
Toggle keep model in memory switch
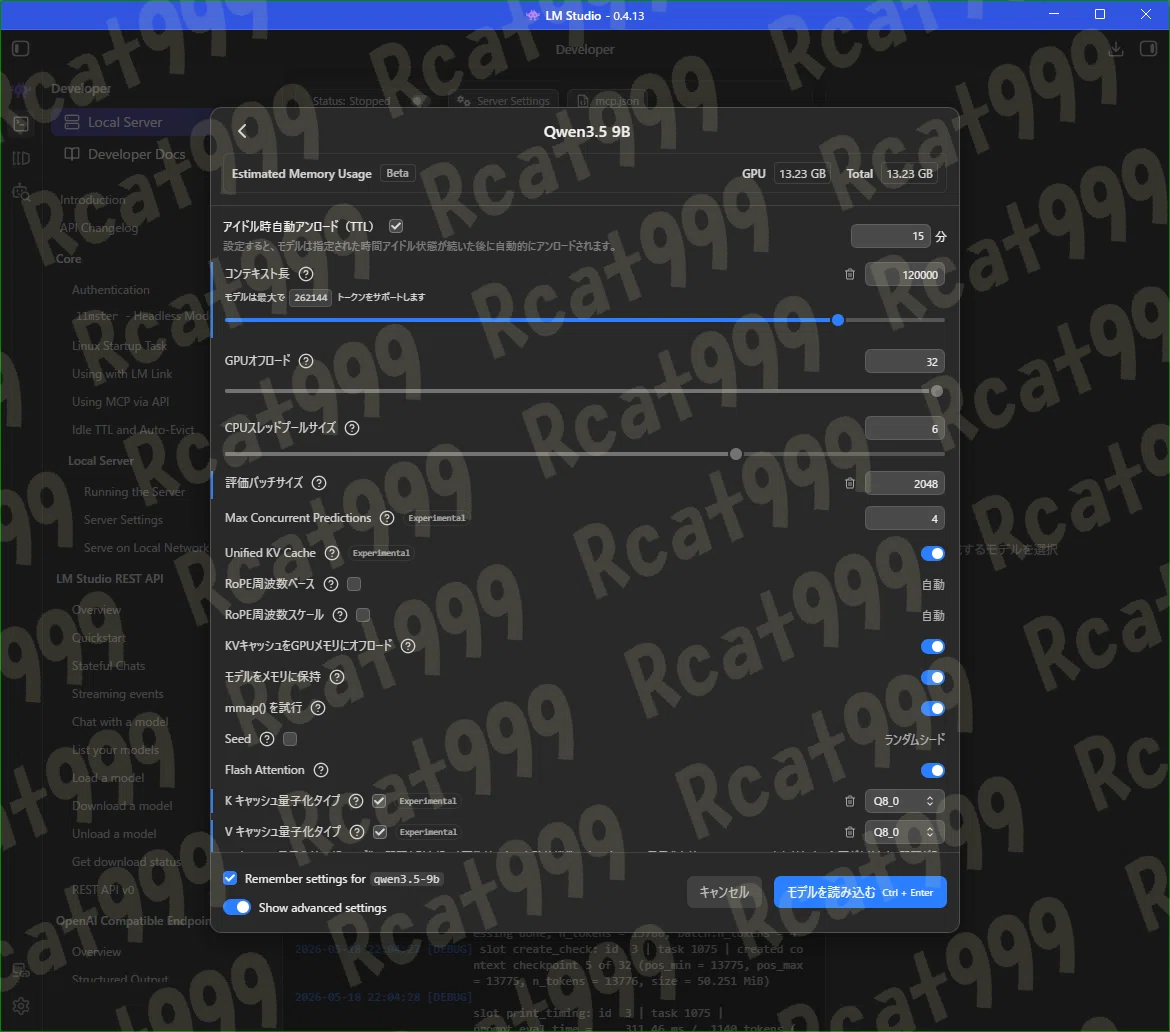933,678
